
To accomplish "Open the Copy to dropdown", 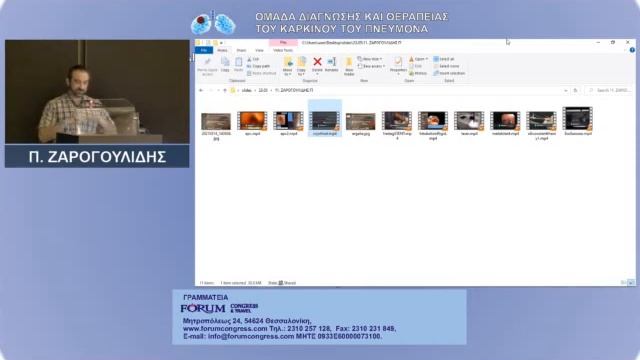I will pos(302,67).
